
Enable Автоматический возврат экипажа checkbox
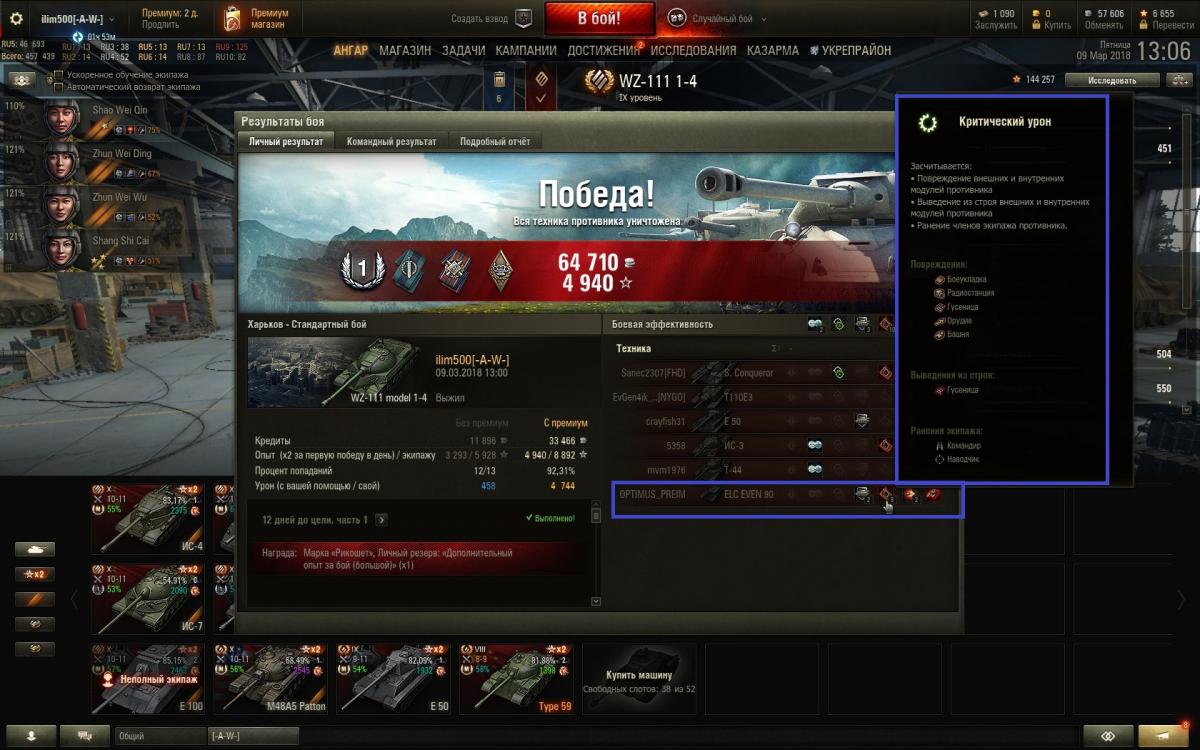point(58,87)
